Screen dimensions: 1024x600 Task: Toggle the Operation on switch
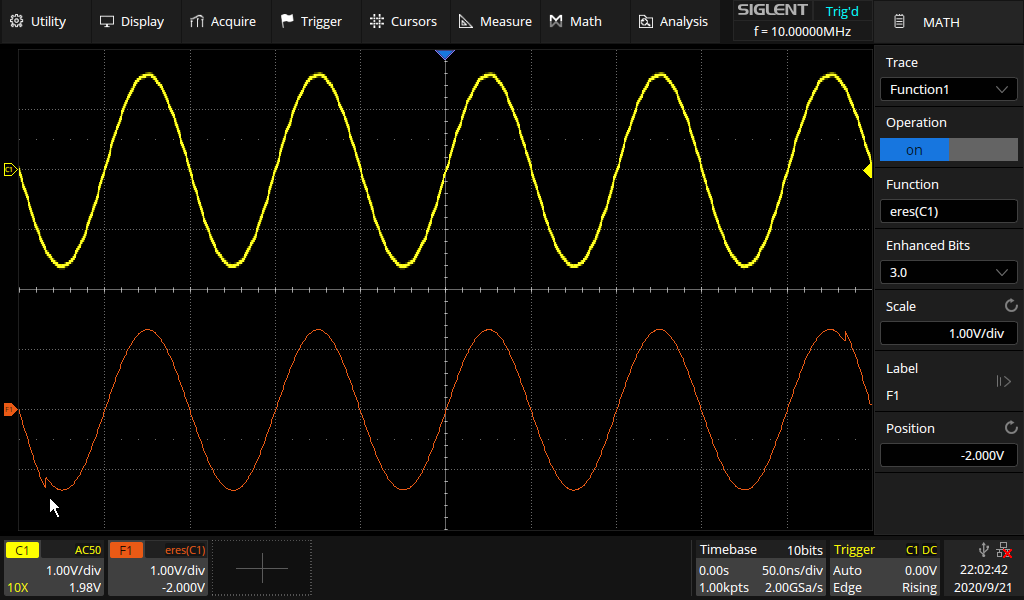coord(948,150)
